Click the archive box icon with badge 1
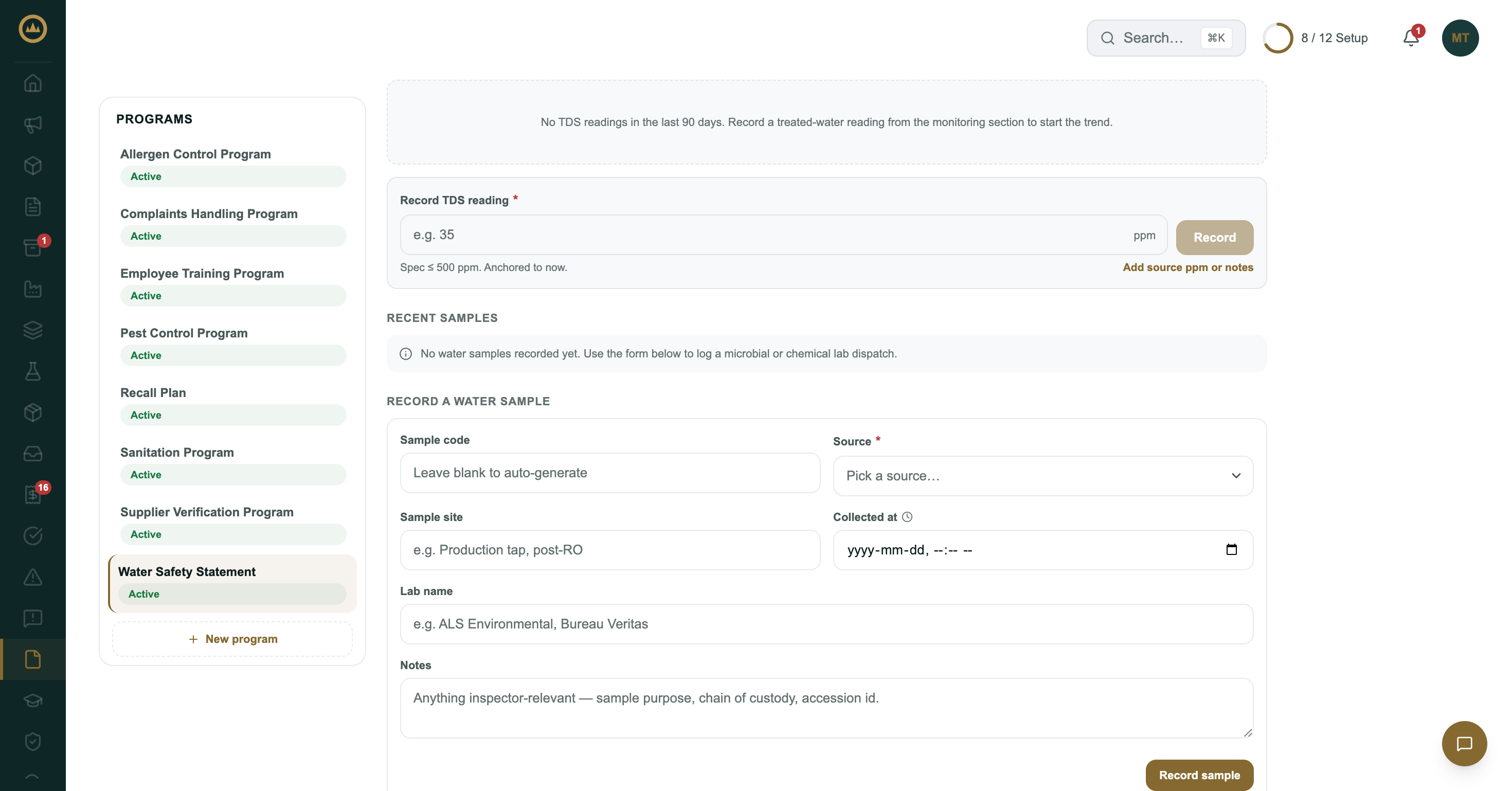This screenshot has height=791, width=1512. tap(33, 247)
